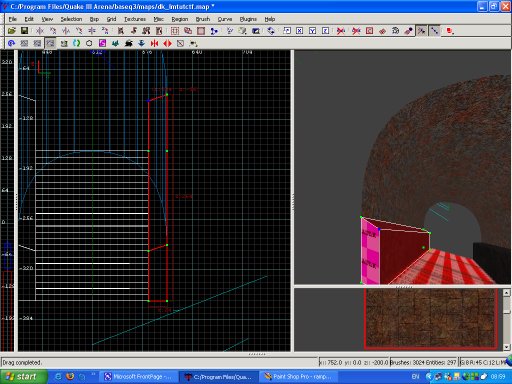Click the CSG Merge icon
Screen dimensions: 512x384
[x=188, y=31]
